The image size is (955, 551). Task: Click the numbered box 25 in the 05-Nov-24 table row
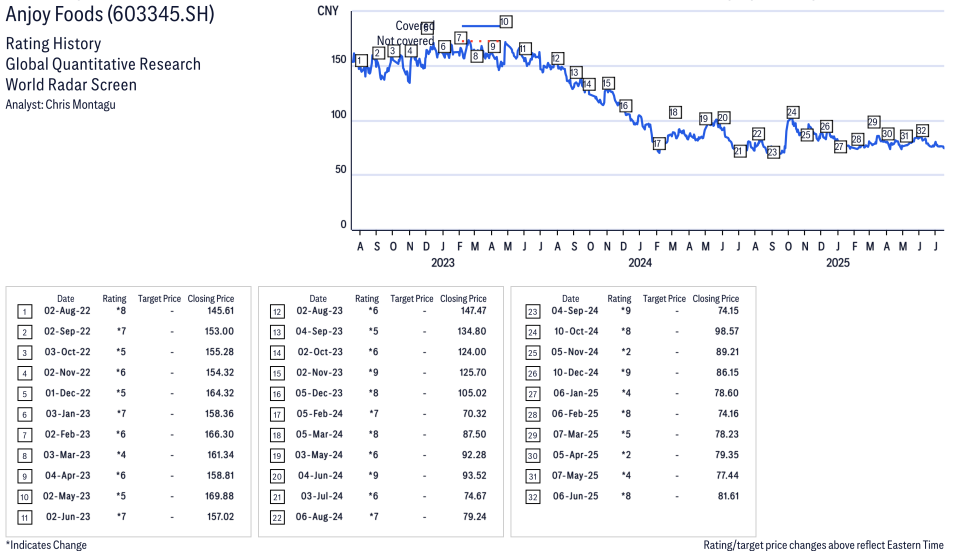(532, 353)
